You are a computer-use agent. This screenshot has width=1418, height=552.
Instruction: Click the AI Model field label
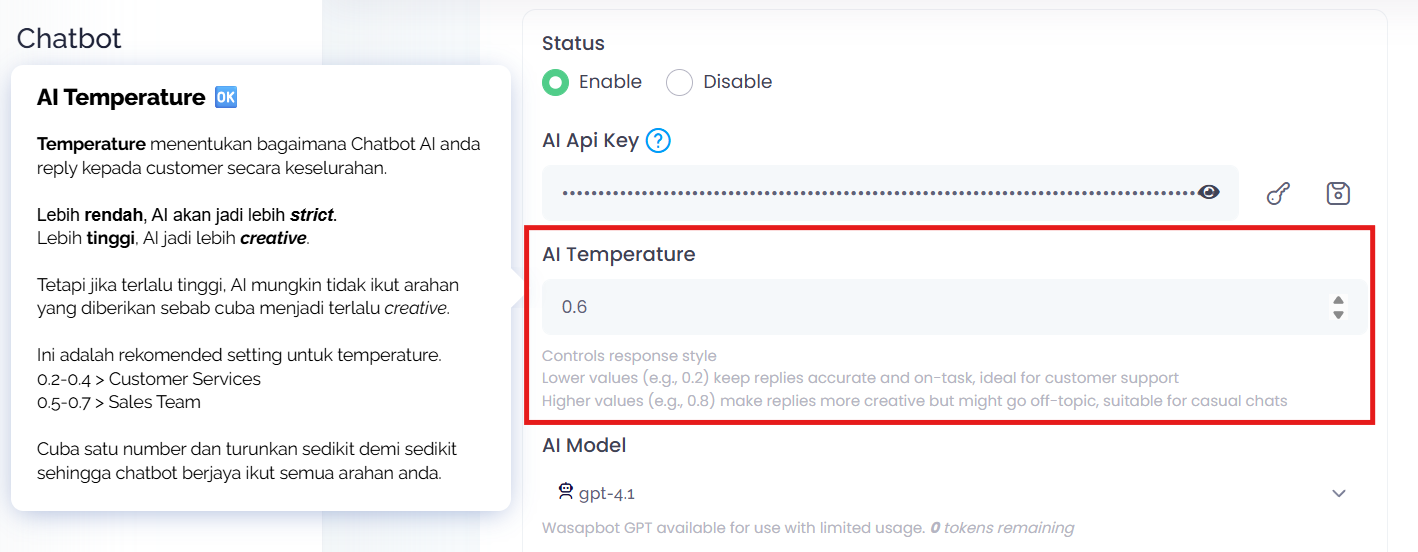[584, 445]
